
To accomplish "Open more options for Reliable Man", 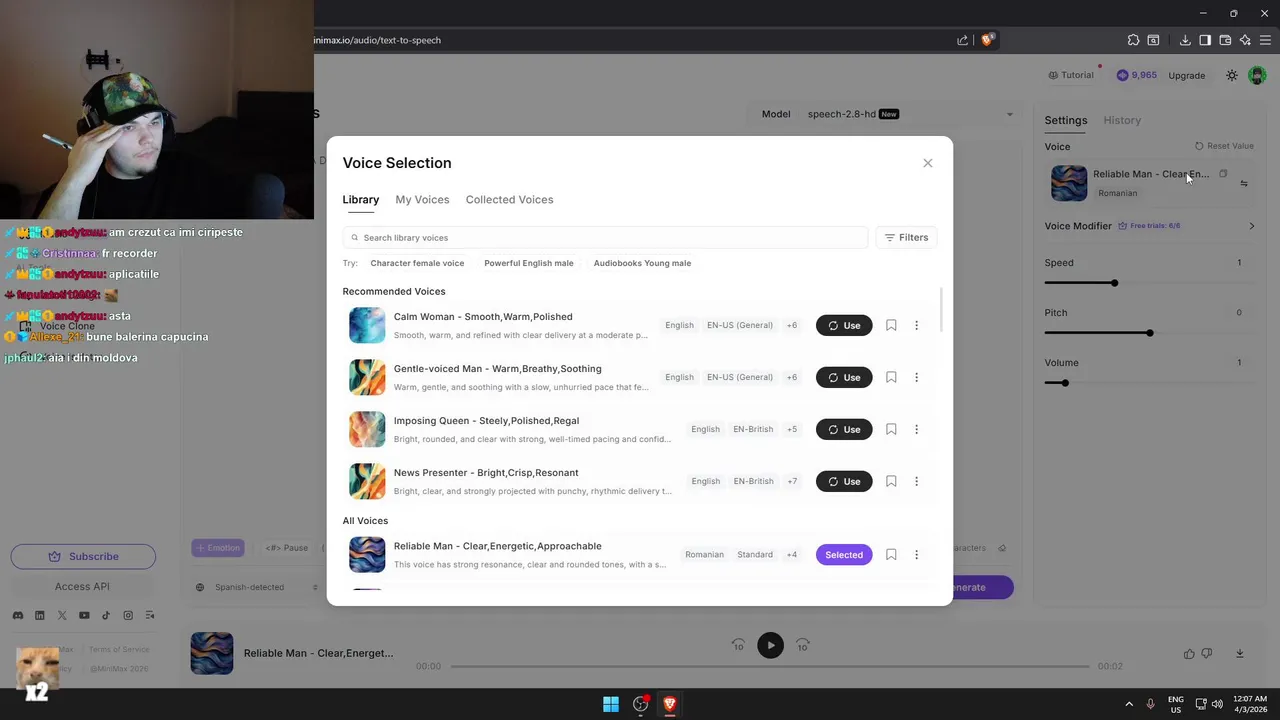I will click(916, 555).
